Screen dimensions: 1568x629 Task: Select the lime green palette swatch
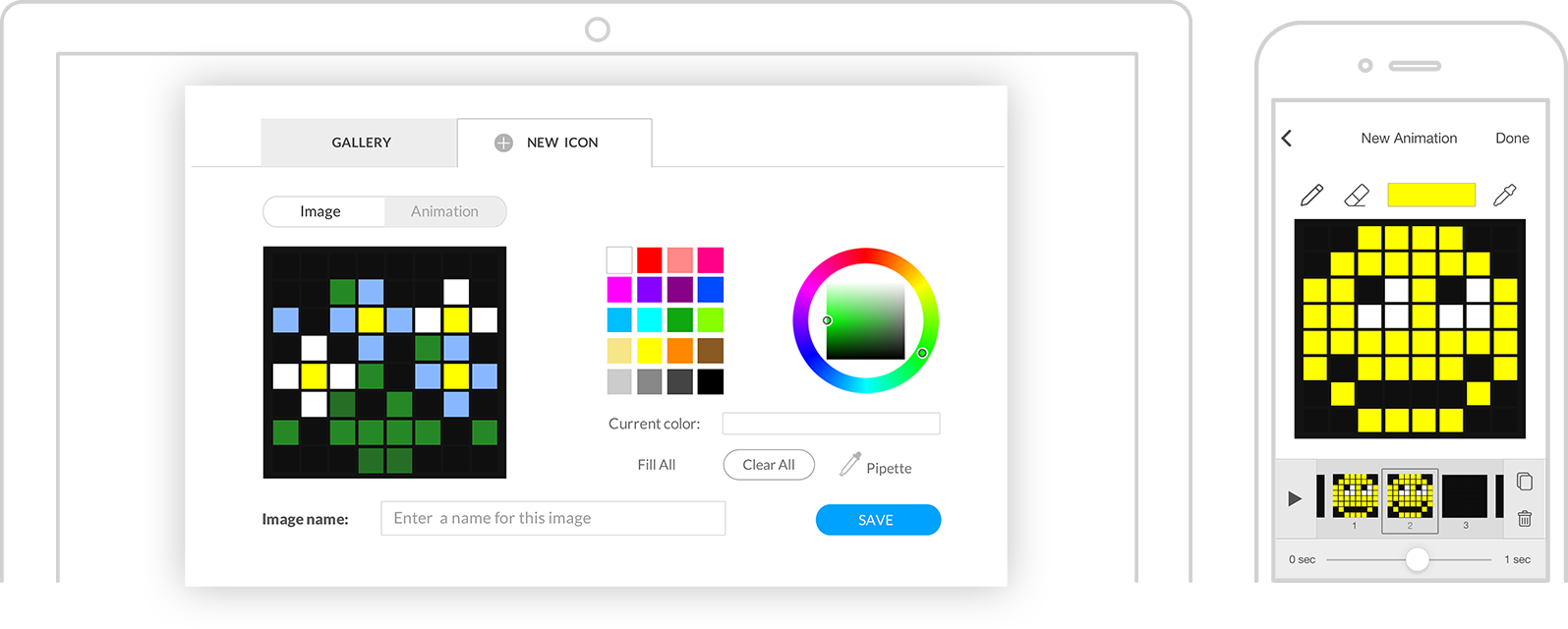click(x=711, y=320)
